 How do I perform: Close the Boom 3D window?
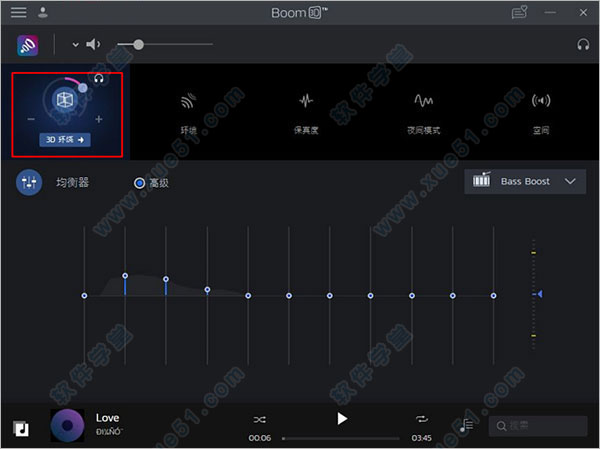pos(583,13)
